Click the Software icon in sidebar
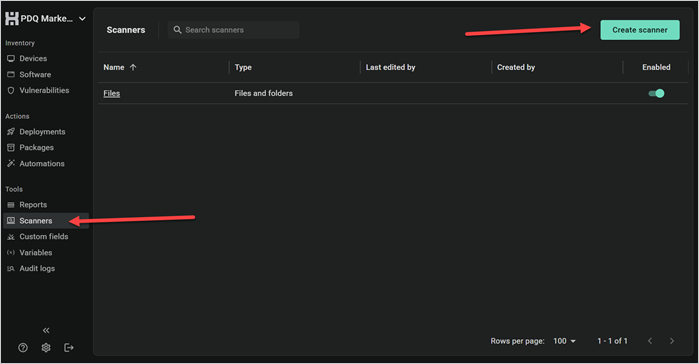Viewport: 699px width, 364px height. 11,74
